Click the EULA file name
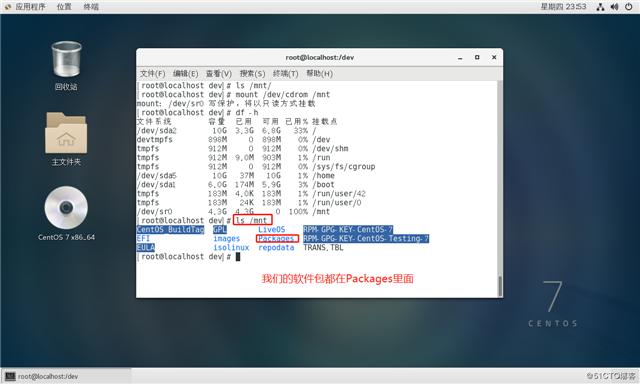Viewport: 640px width, 384px height. click(x=146, y=248)
